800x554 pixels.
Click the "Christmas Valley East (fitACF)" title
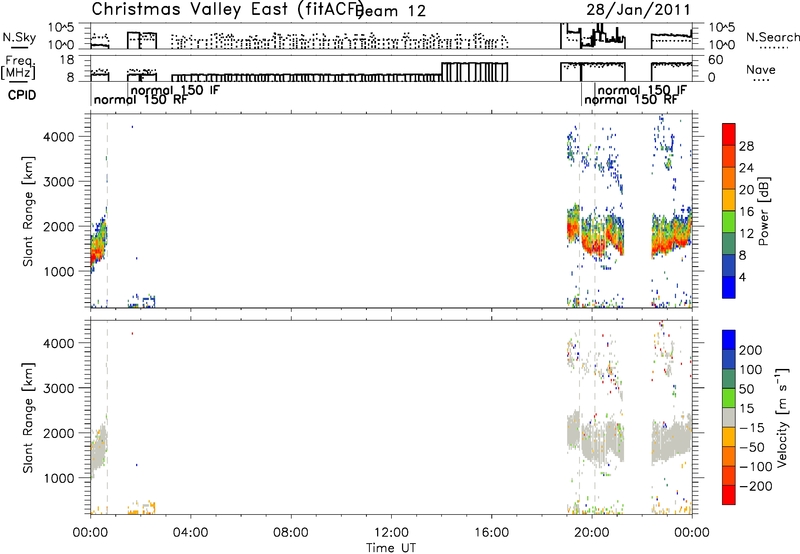click(228, 9)
